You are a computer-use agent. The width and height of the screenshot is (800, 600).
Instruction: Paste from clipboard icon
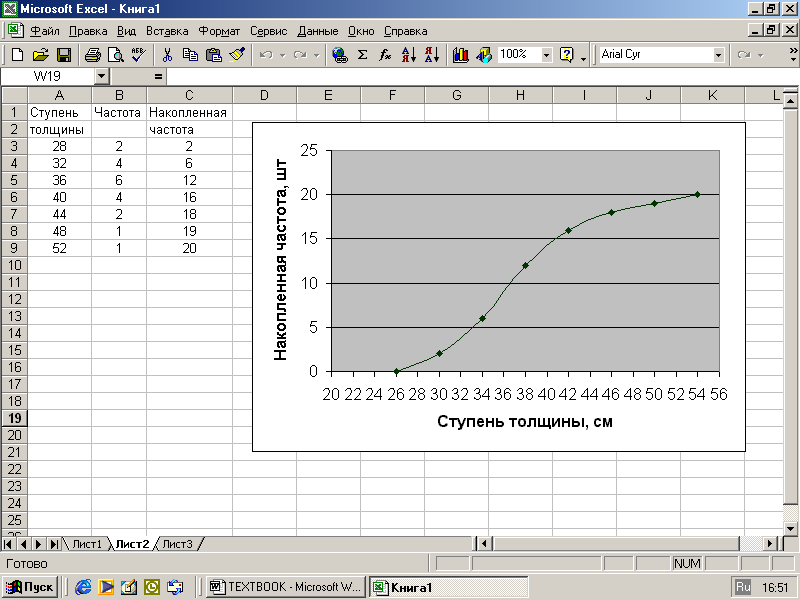coord(214,55)
